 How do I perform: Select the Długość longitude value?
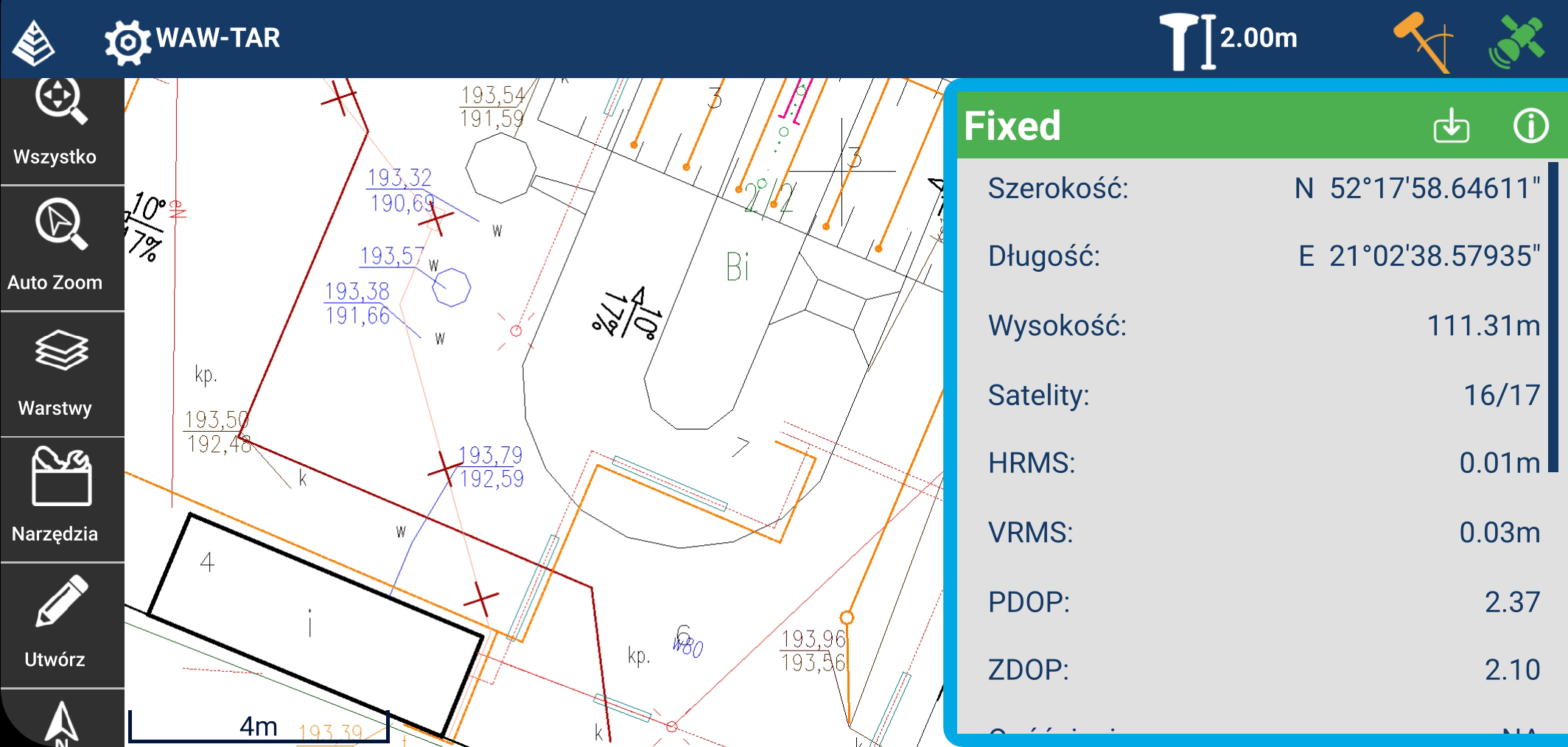(1419, 256)
